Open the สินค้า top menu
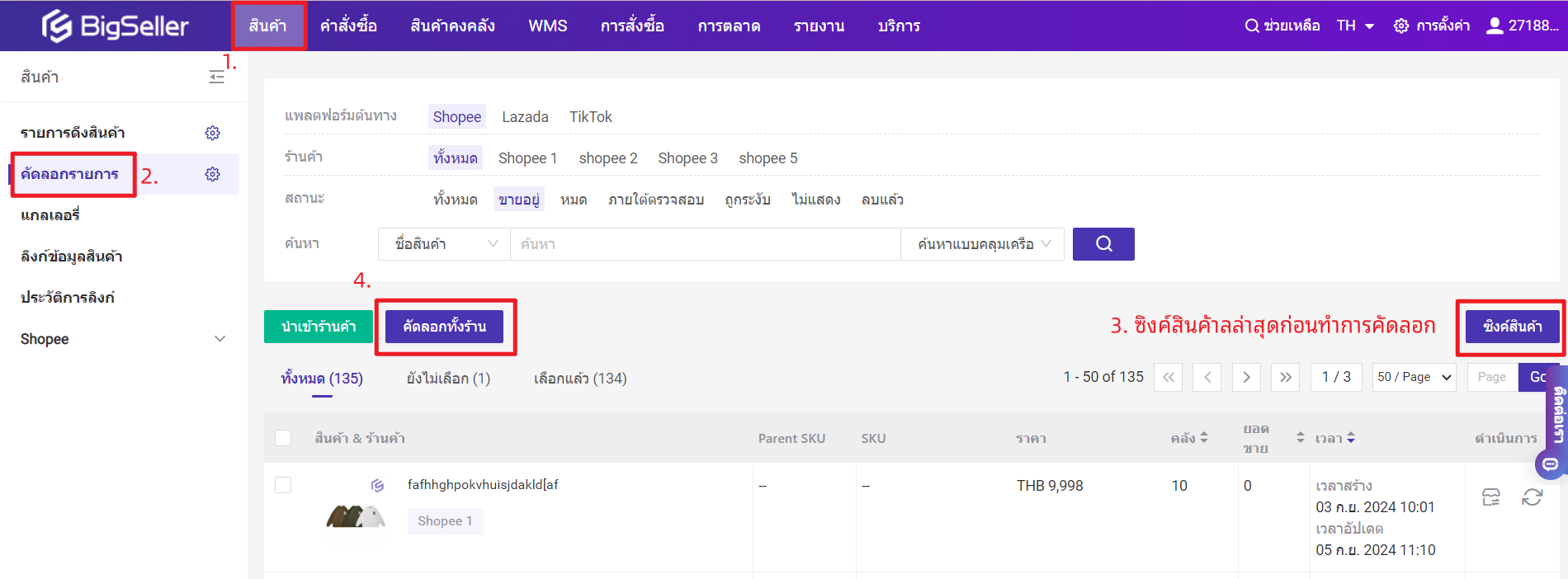The height and width of the screenshot is (579, 1568). [268, 26]
